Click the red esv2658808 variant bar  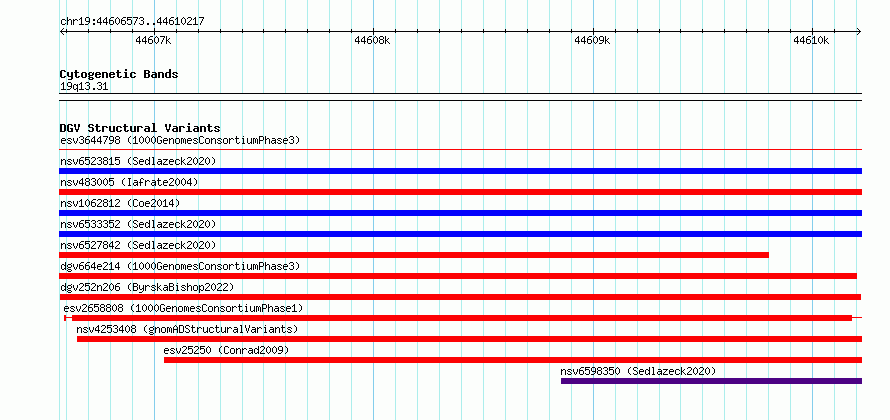click(461, 318)
